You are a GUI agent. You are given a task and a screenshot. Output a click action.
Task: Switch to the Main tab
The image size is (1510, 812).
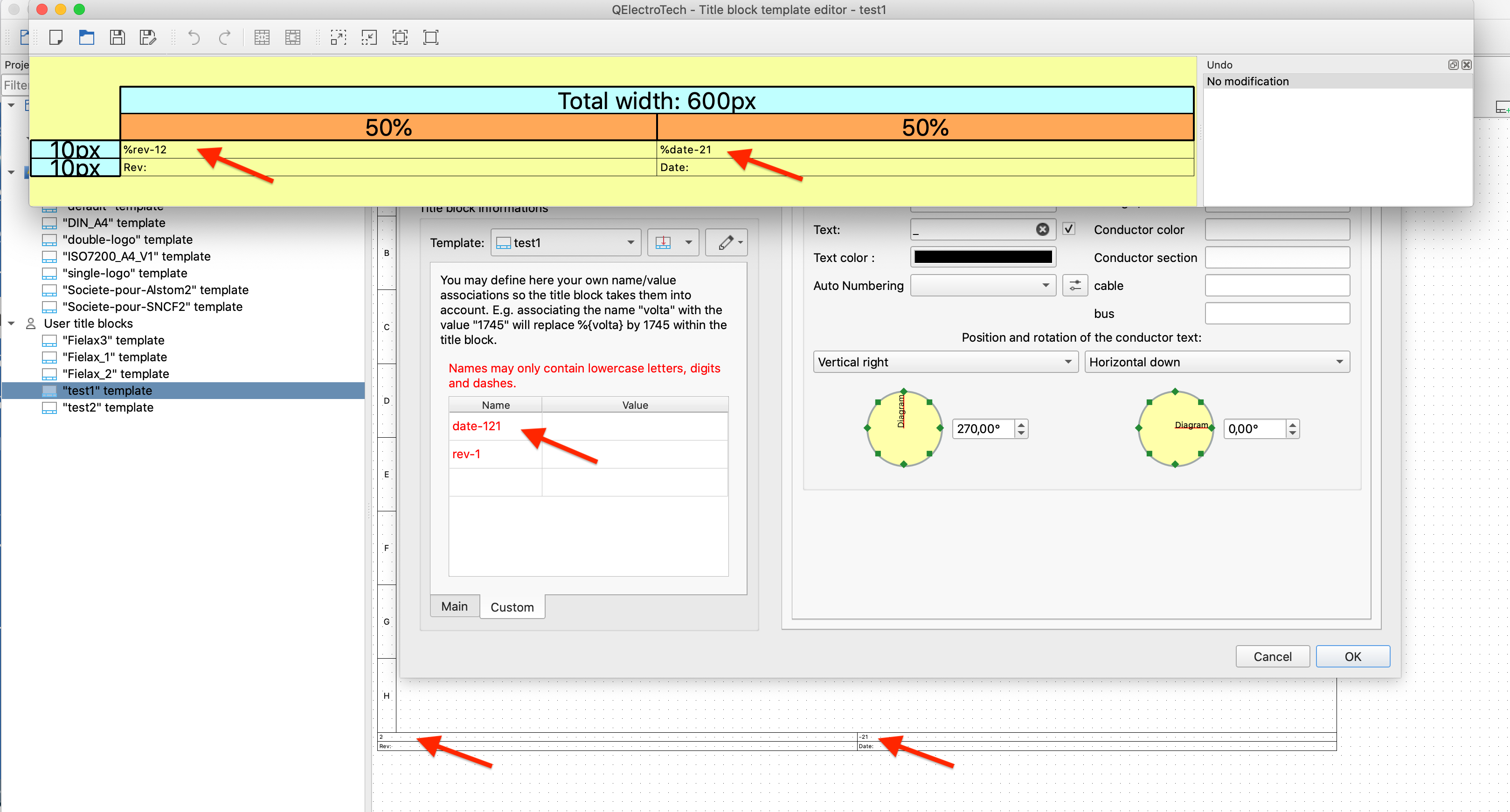tap(454, 606)
